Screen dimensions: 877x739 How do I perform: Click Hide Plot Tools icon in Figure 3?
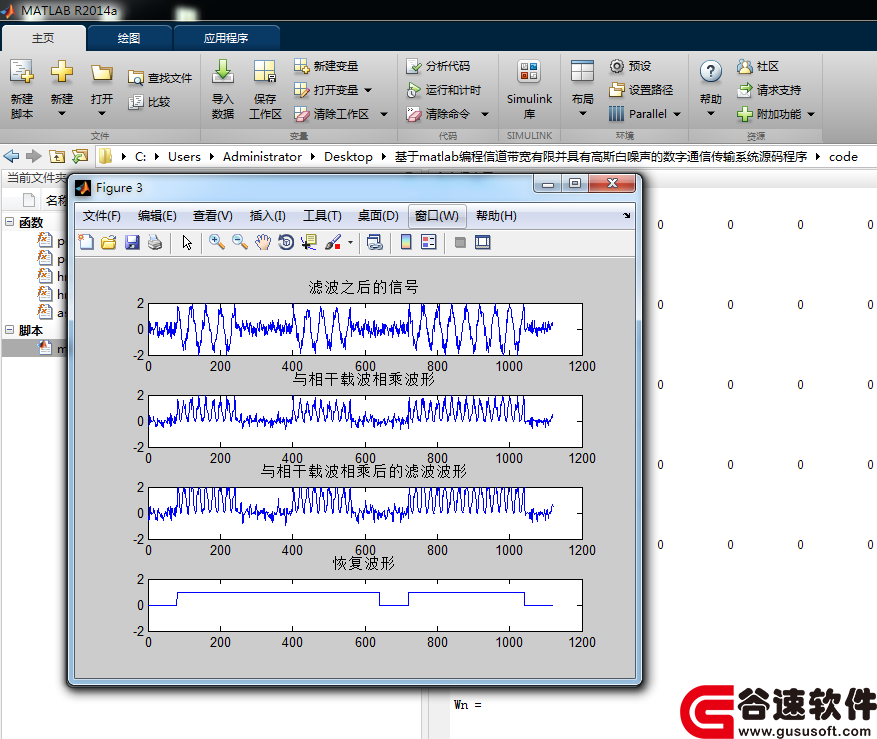[x=460, y=242]
